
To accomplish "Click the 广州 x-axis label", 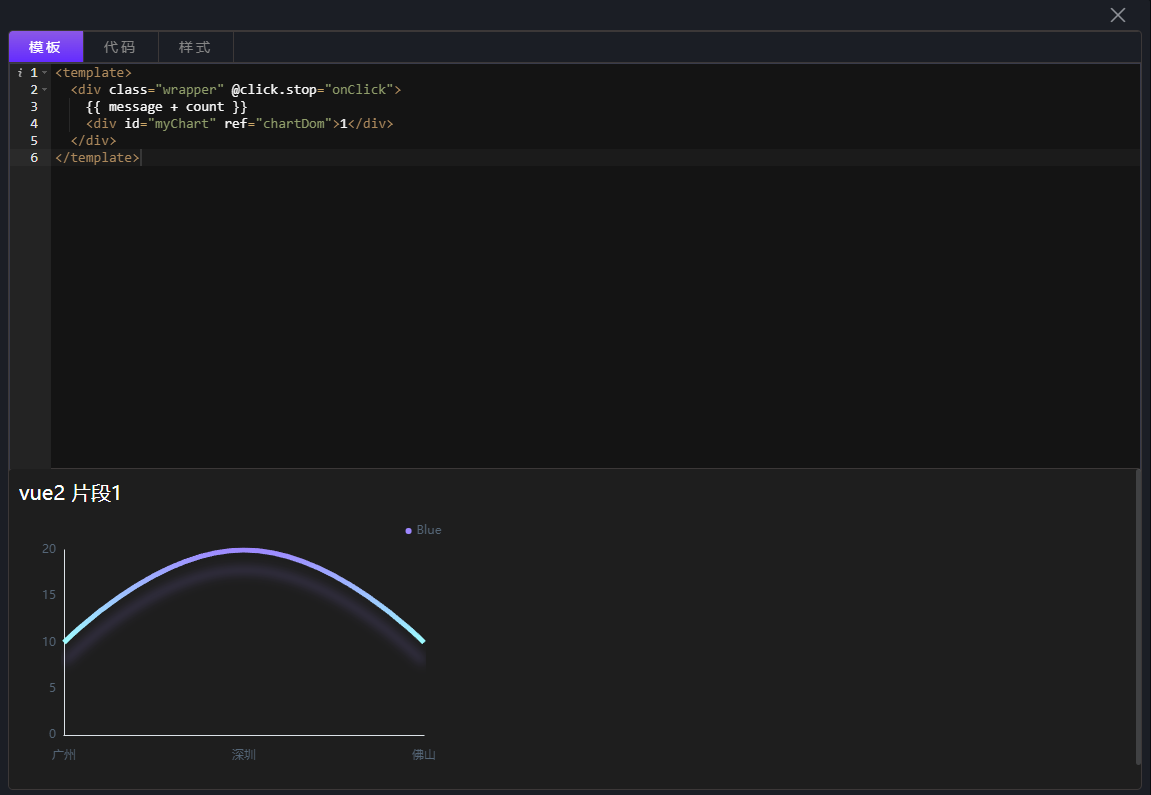I will click(x=64, y=755).
